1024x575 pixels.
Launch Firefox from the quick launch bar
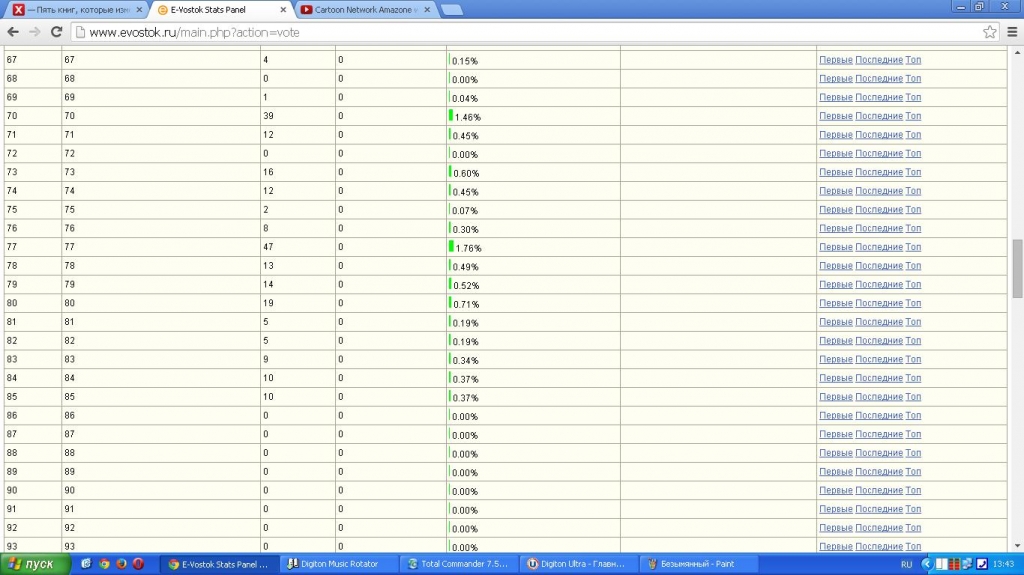[121, 564]
